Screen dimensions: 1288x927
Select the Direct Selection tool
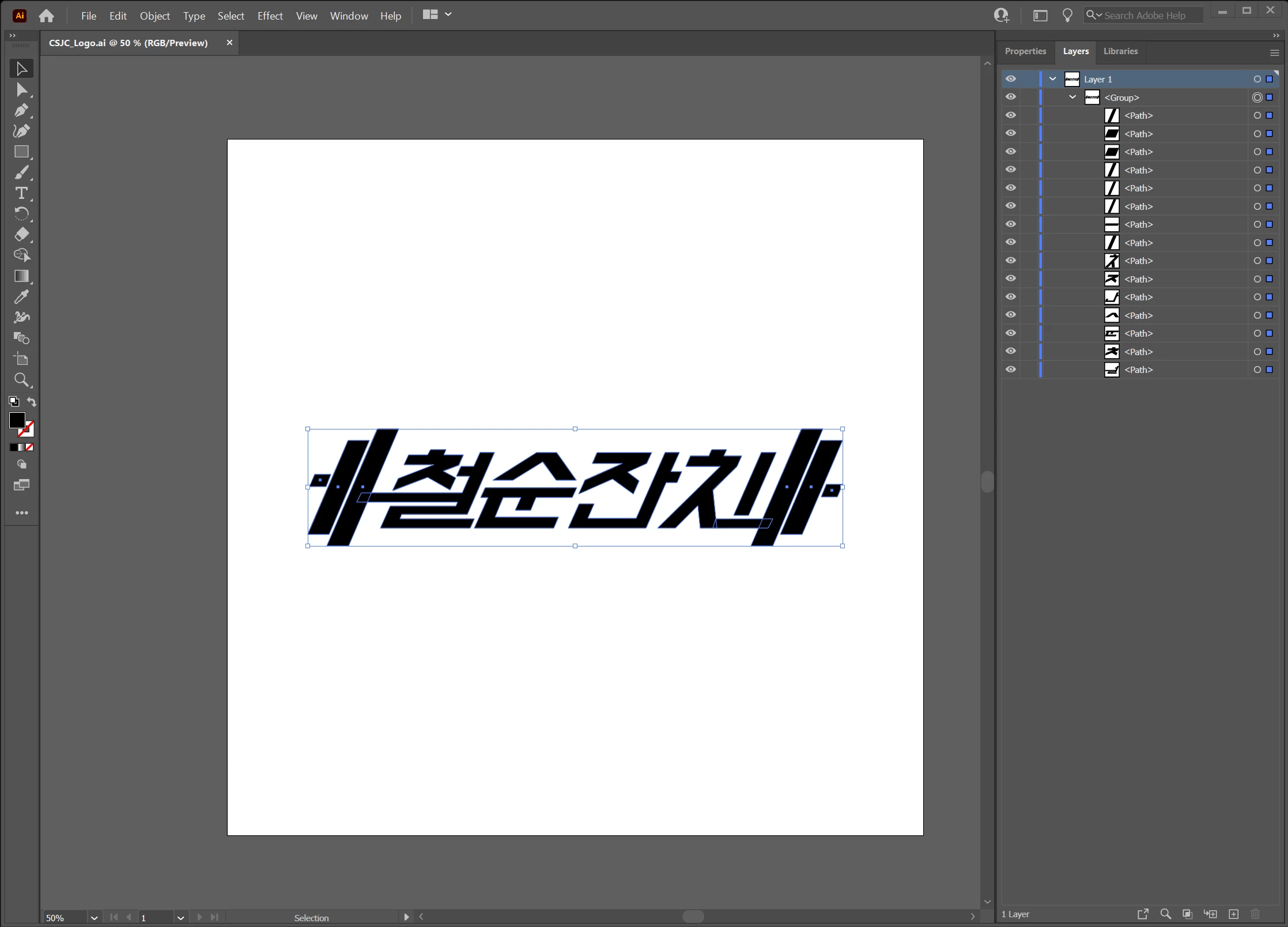click(x=21, y=89)
